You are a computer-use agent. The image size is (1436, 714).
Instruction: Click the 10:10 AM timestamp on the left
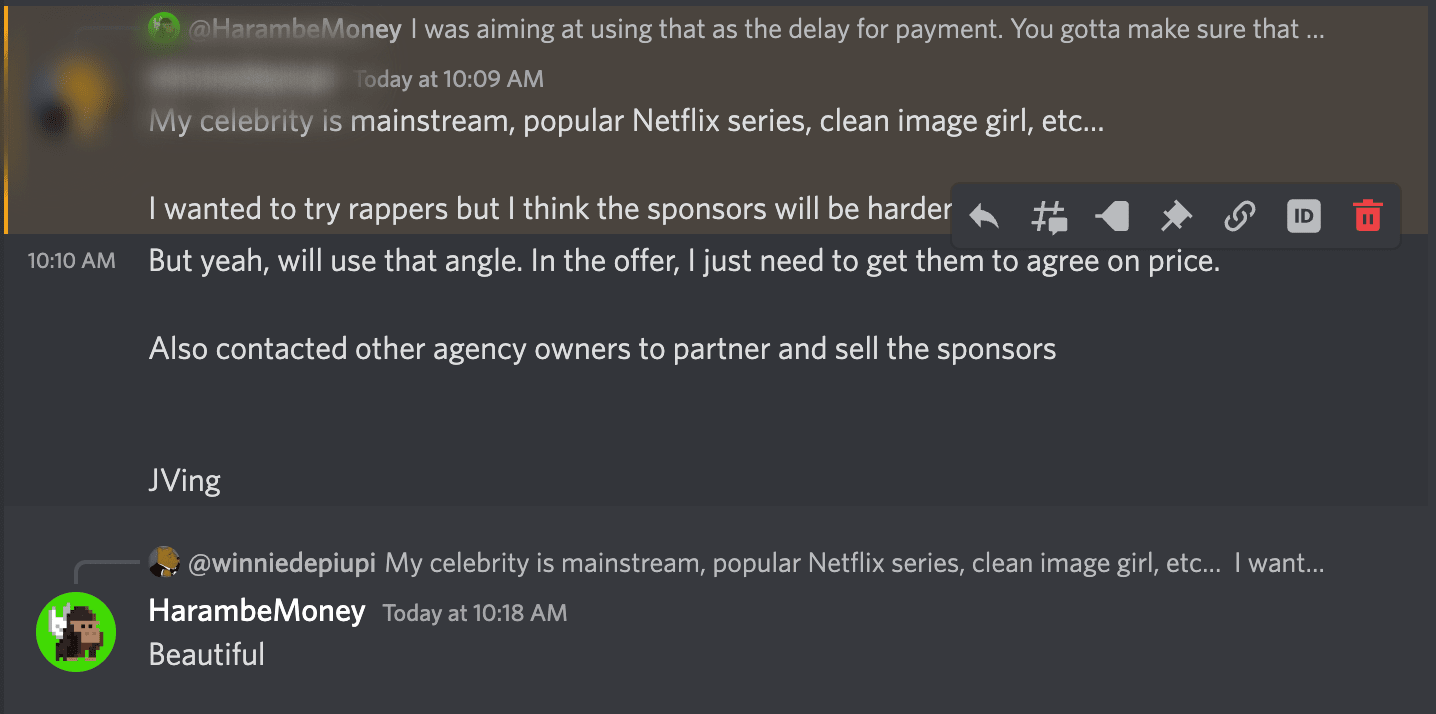coord(71,261)
